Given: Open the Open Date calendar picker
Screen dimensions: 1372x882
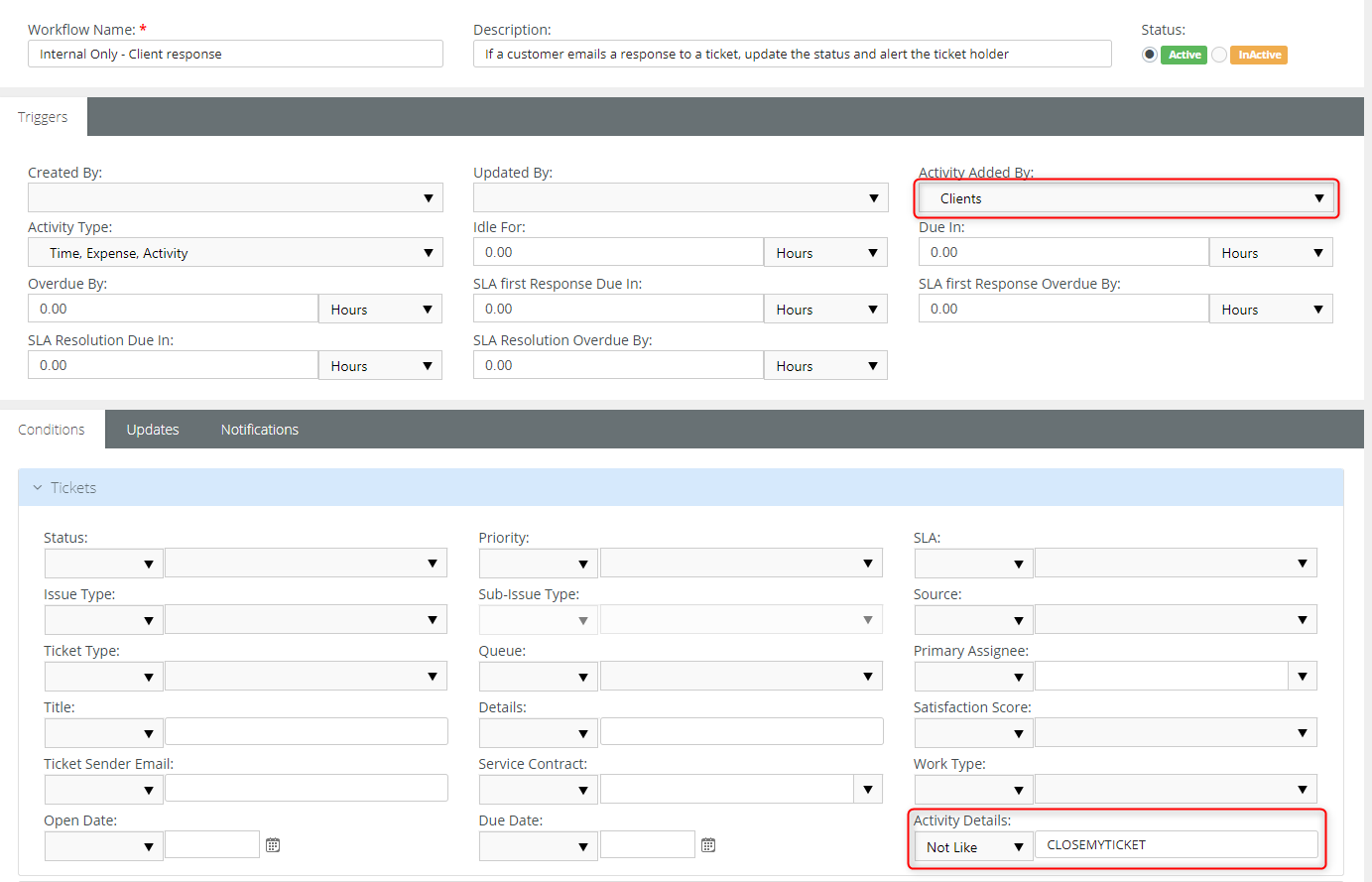Looking at the screenshot, I should 273,844.
